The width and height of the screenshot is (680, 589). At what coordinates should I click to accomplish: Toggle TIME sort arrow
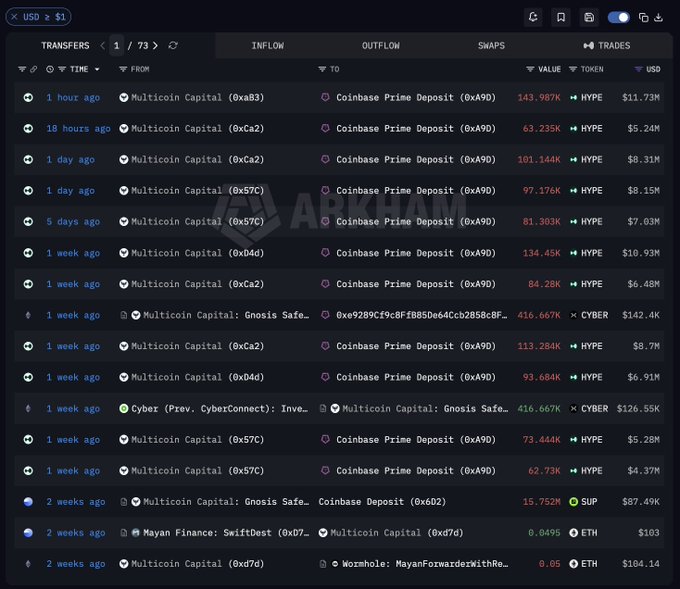[97, 69]
